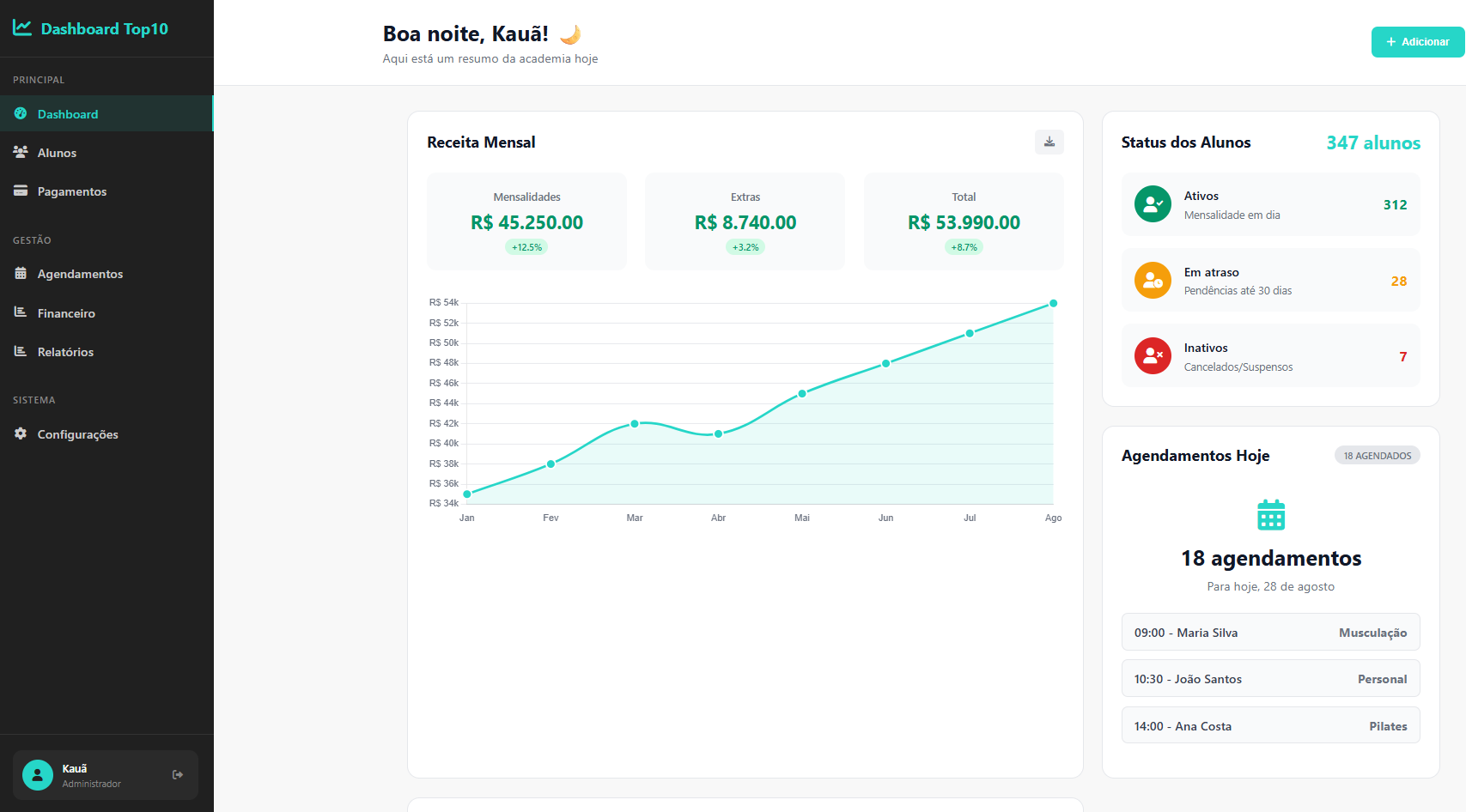Open Pagamentos from the sidebar icon
The image size is (1466, 812).
[21, 191]
